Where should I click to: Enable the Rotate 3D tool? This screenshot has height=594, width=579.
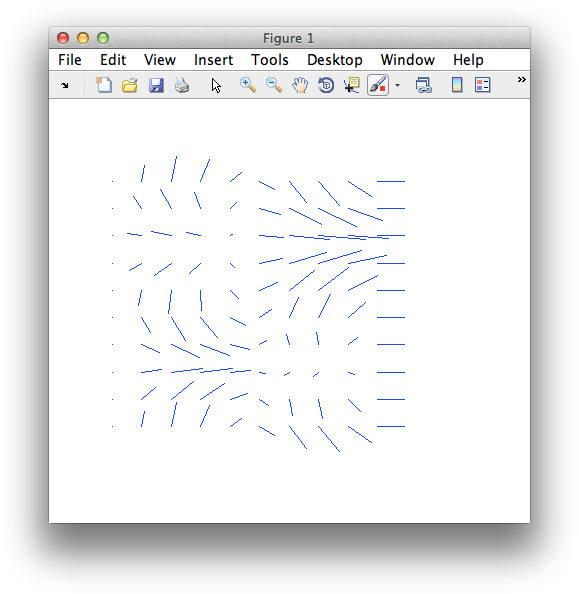[326, 85]
